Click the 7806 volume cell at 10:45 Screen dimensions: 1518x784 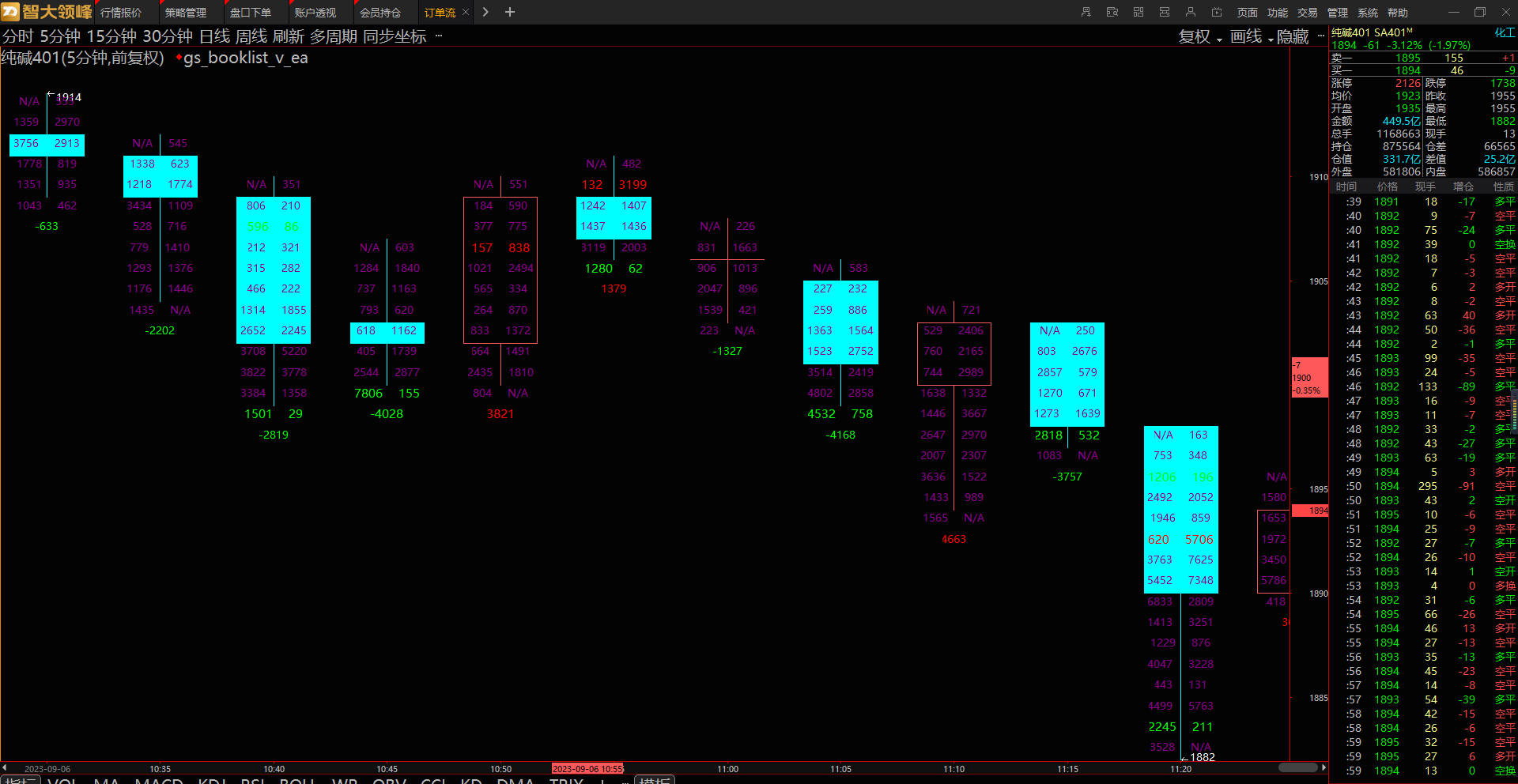368,393
